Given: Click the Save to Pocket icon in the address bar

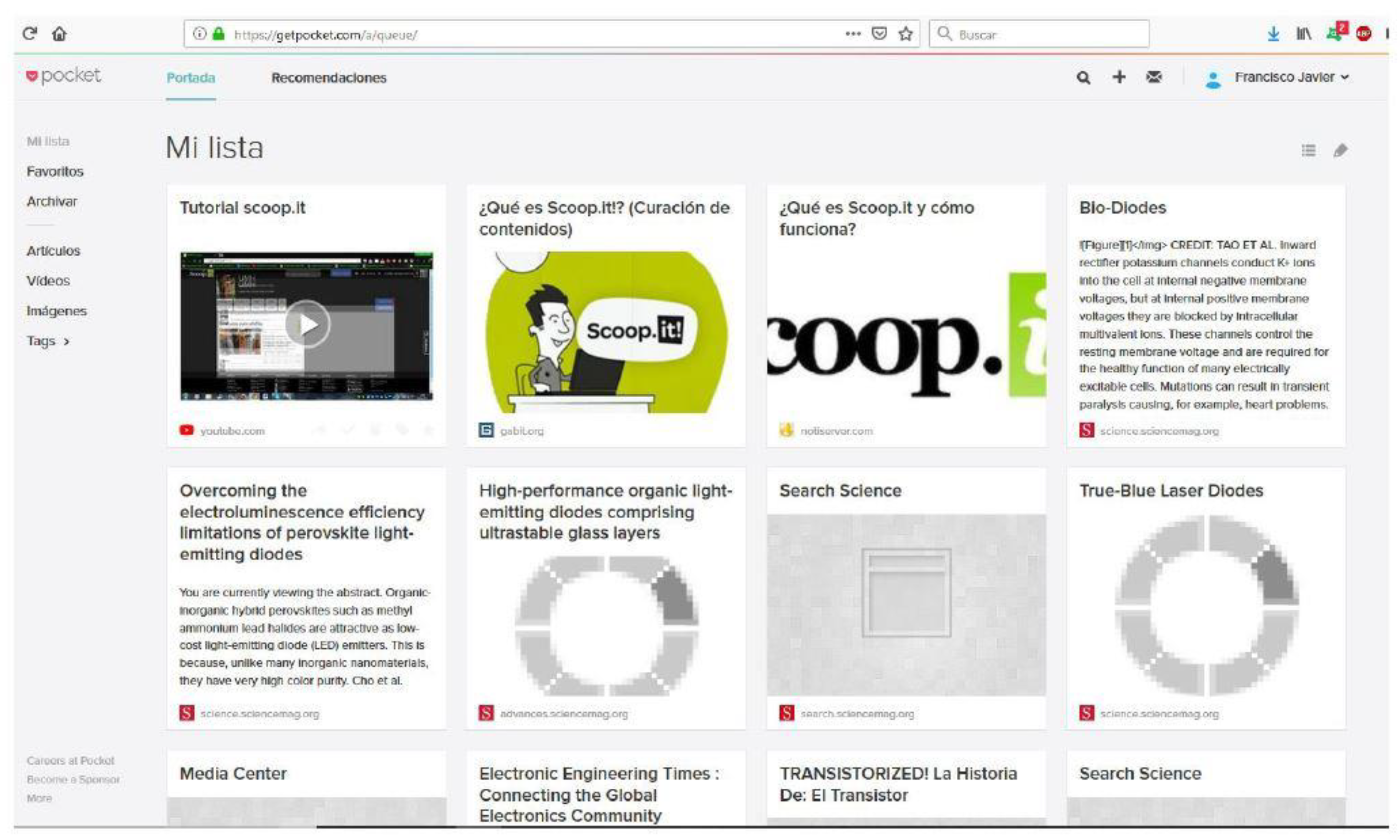Looking at the screenshot, I should click(x=879, y=34).
